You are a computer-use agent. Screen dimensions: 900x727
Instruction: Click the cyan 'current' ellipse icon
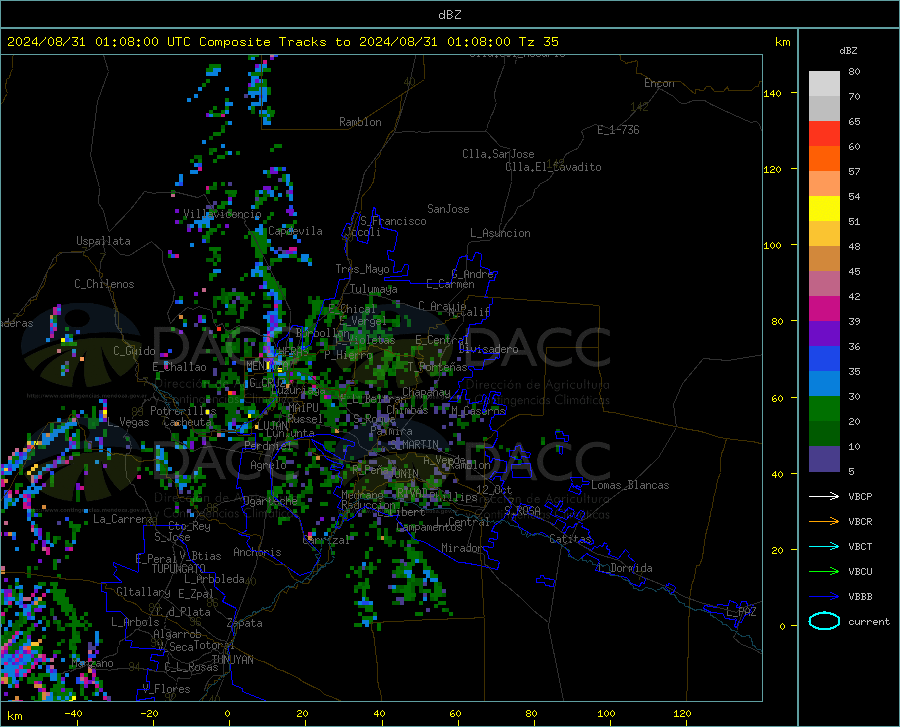[x=824, y=621]
